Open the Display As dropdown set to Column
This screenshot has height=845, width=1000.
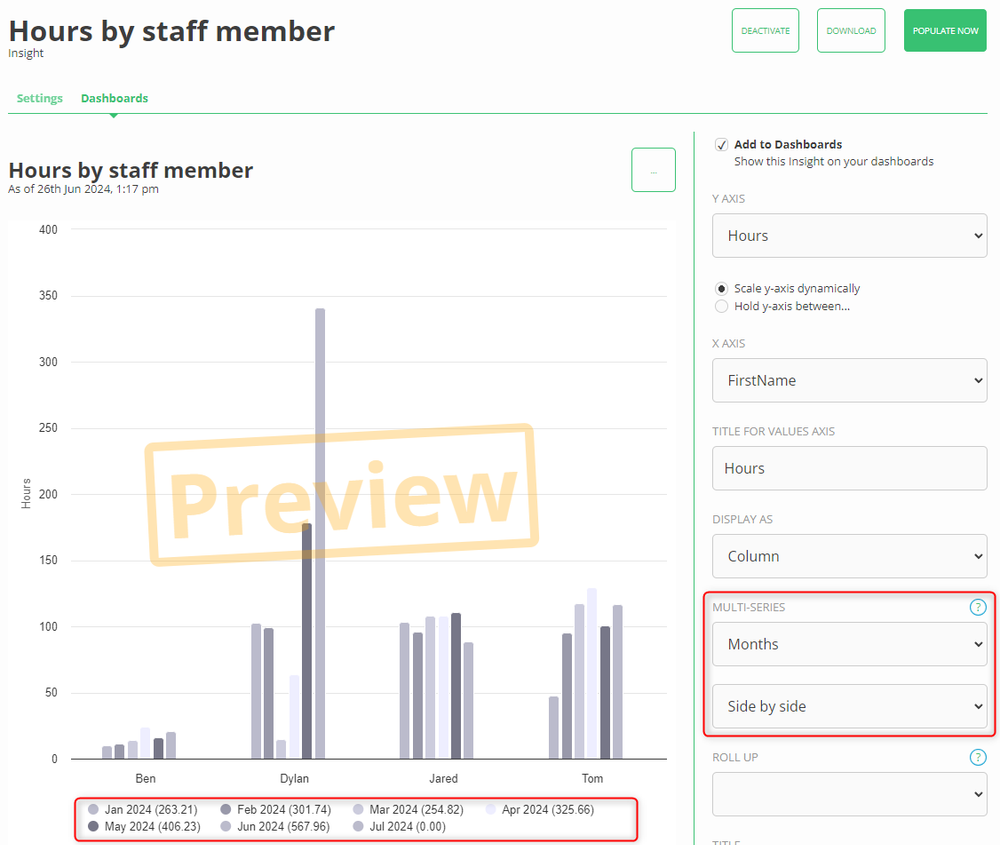[849, 556]
